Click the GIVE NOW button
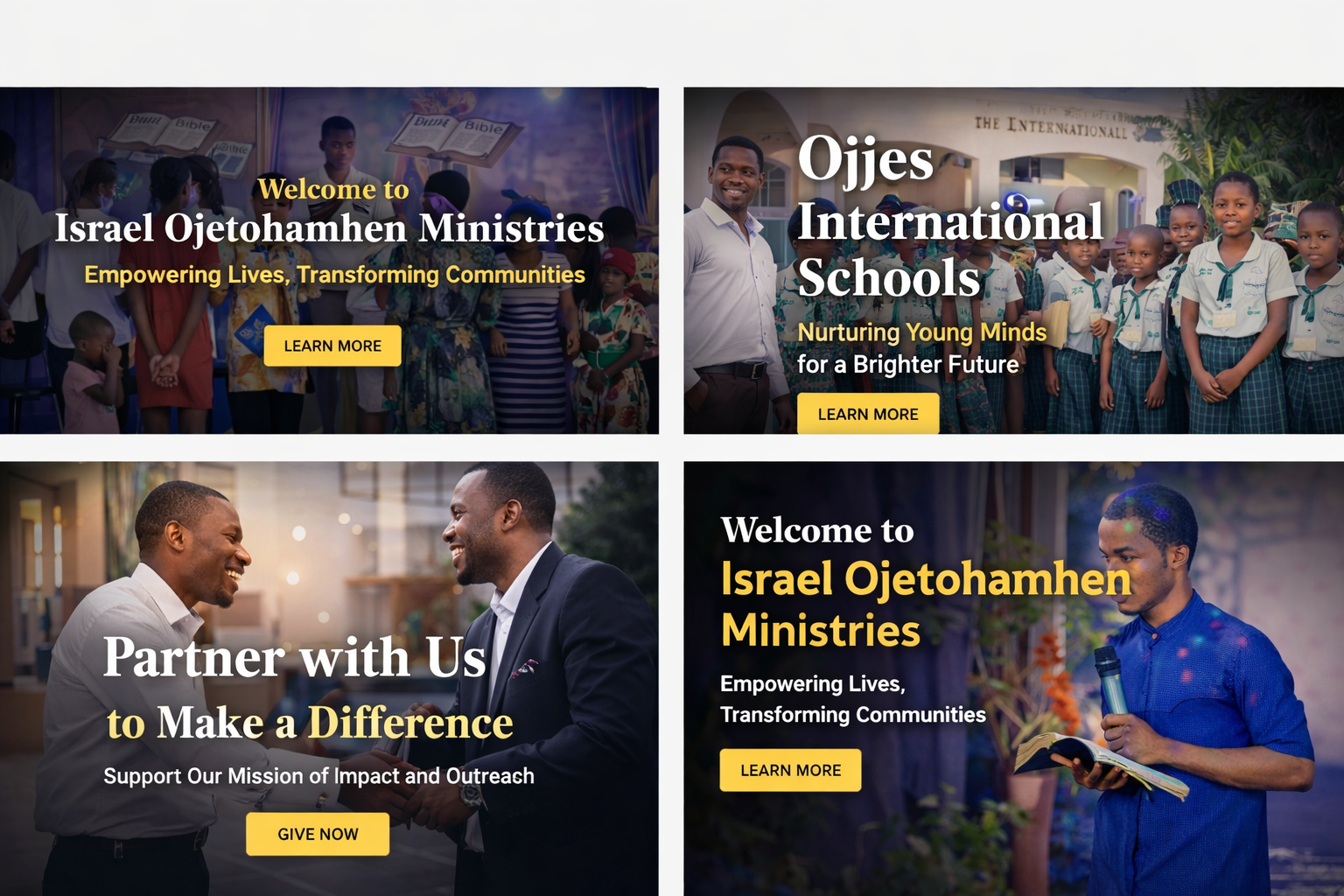The width and height of the screenshot is (1344, 896). tap(318, 834)
